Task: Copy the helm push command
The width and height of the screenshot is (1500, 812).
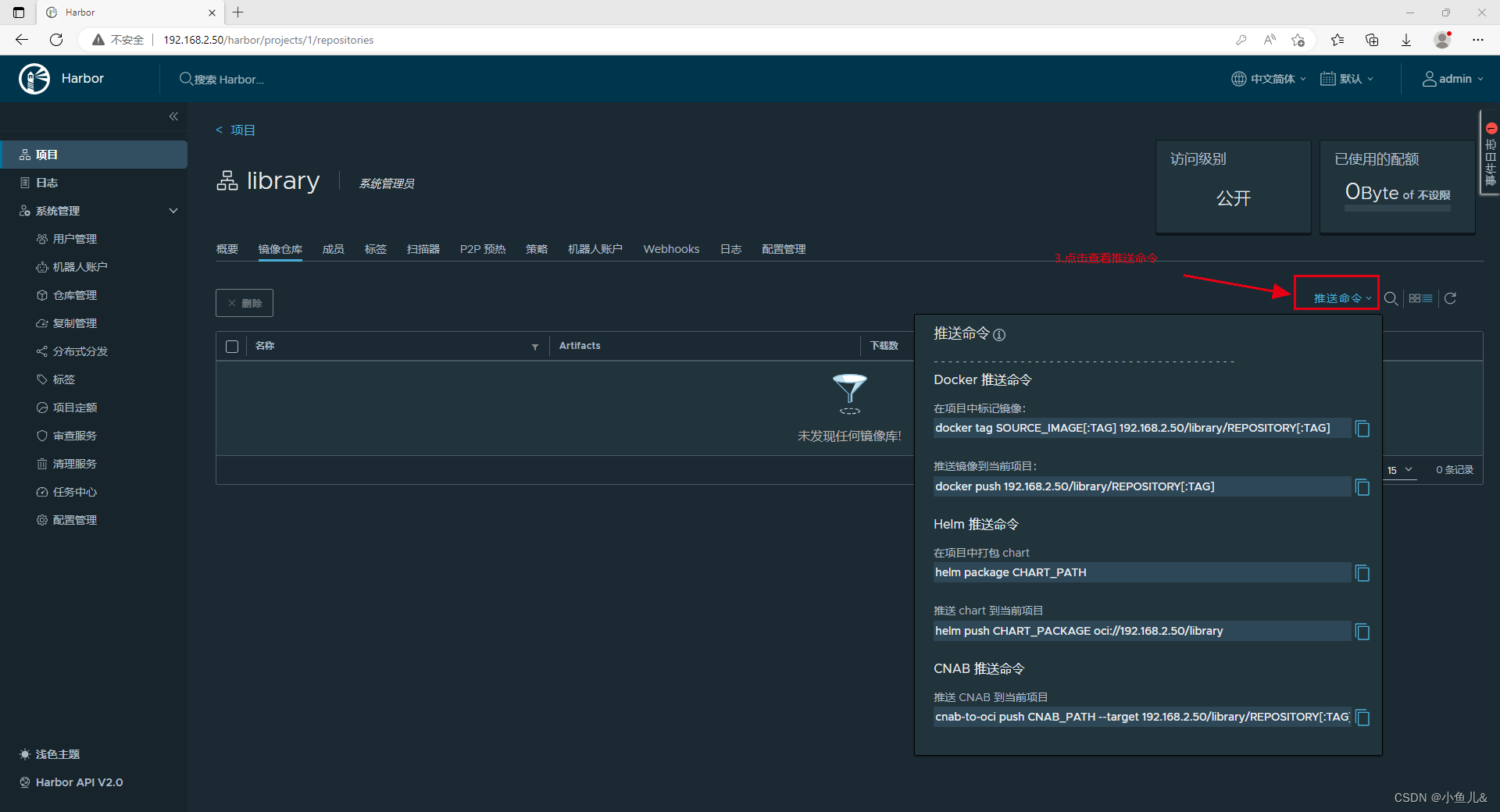Action: click(1362, 632)
